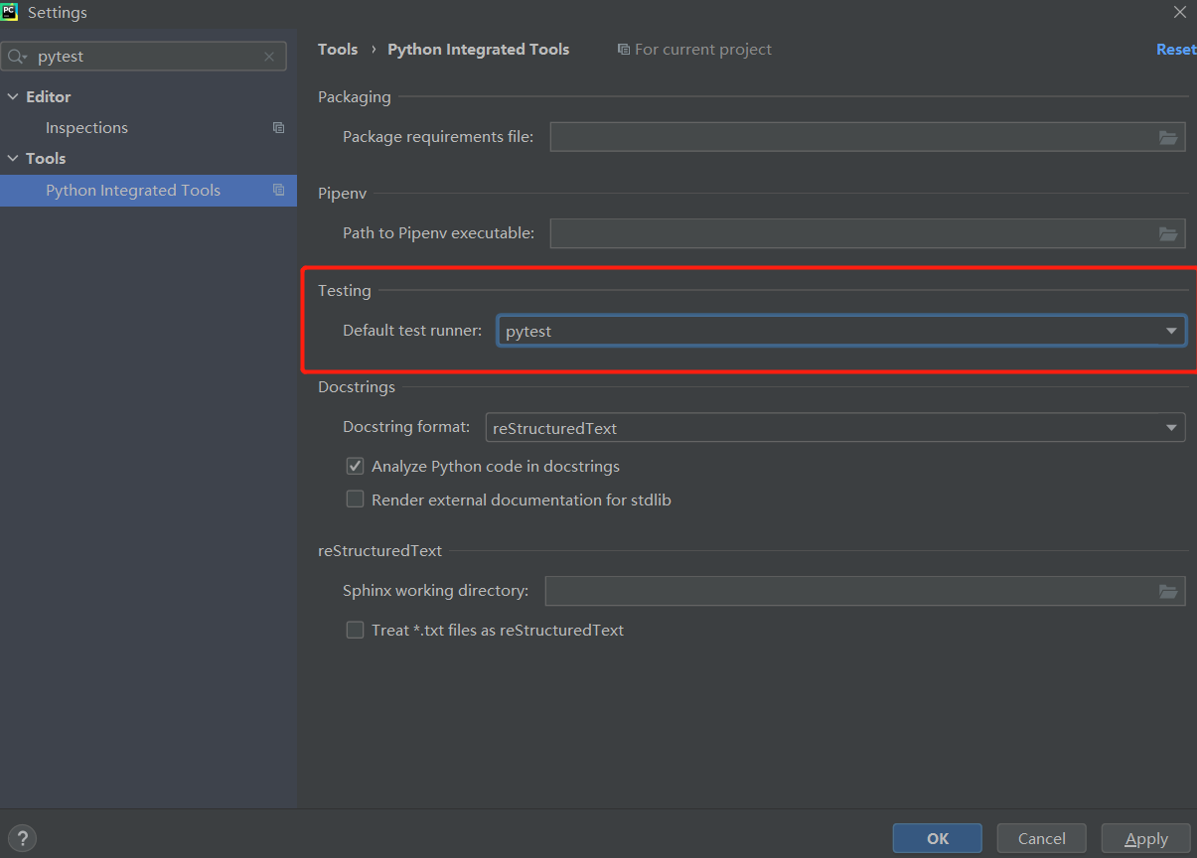The height and width of the screenshot is (858, 1197).
Task: Click the For current project label
Action: click(x=703, y=50)
